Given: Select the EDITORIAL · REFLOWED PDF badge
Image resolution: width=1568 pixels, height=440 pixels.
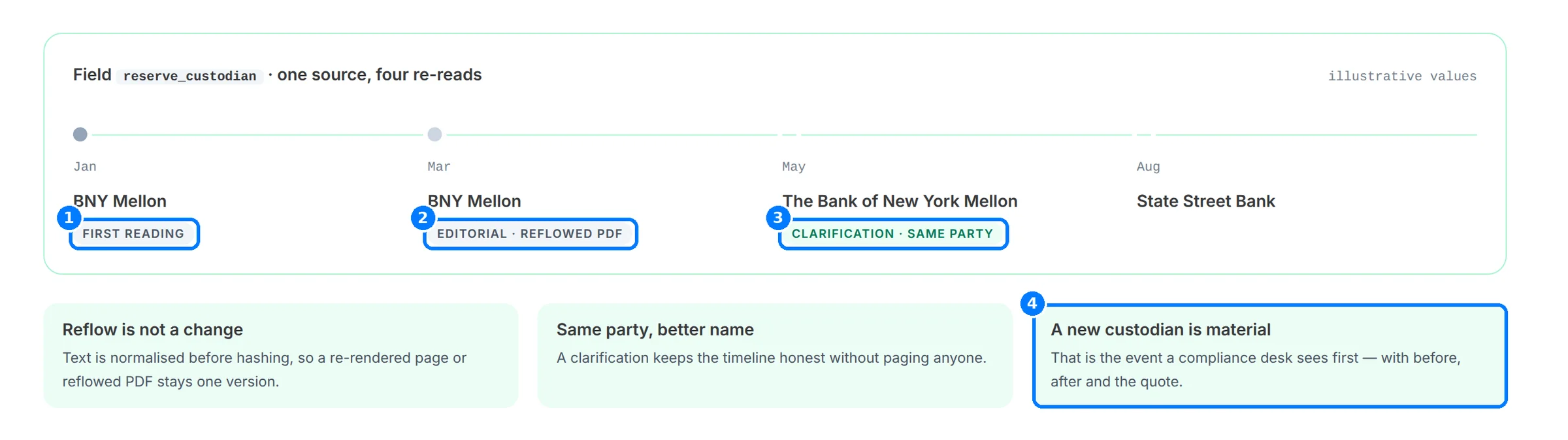Looking at the screenshot, I should point(530,234).
